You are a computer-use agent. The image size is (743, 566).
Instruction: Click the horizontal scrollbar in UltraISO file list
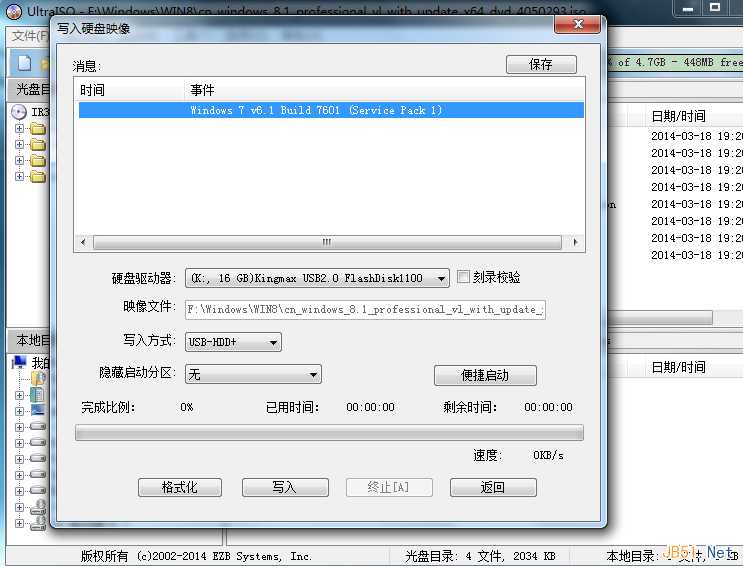(x=660, y=318)
